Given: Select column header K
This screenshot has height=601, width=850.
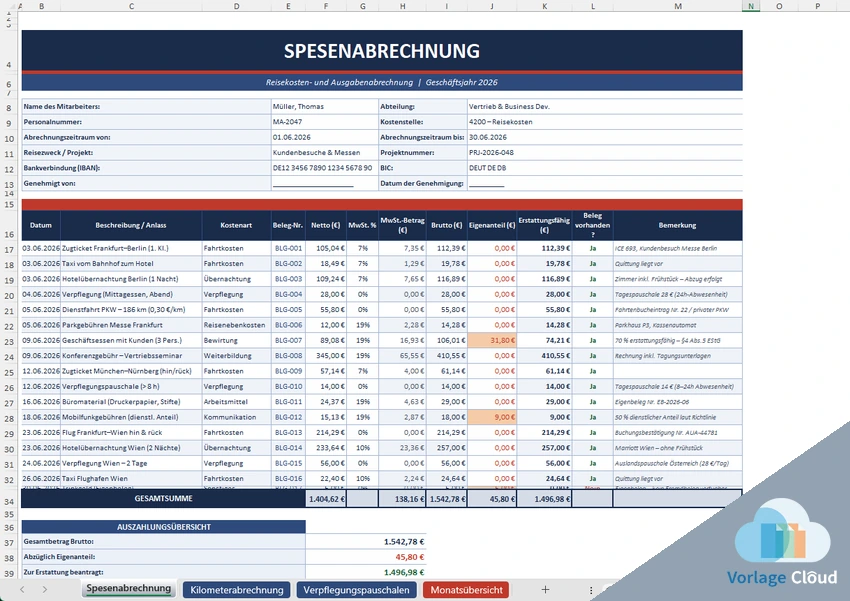Looking at the screenshot, I should [x=544, y=6].
